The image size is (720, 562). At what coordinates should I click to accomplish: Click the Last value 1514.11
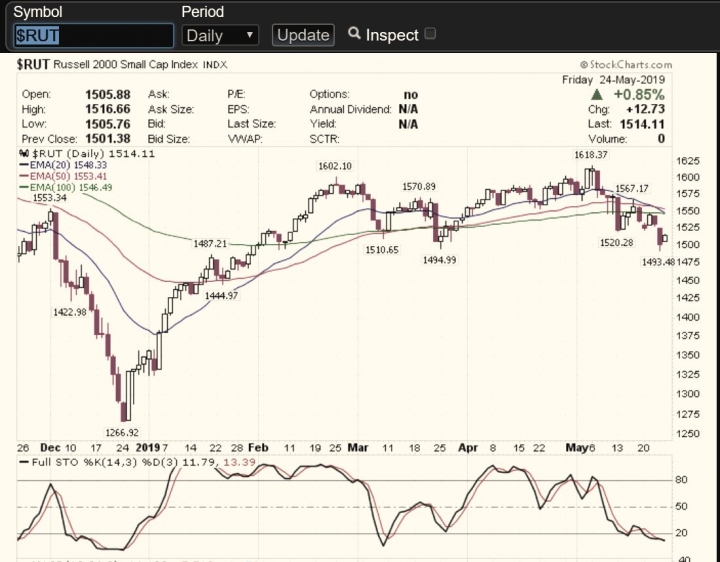[x=642, y=124]
